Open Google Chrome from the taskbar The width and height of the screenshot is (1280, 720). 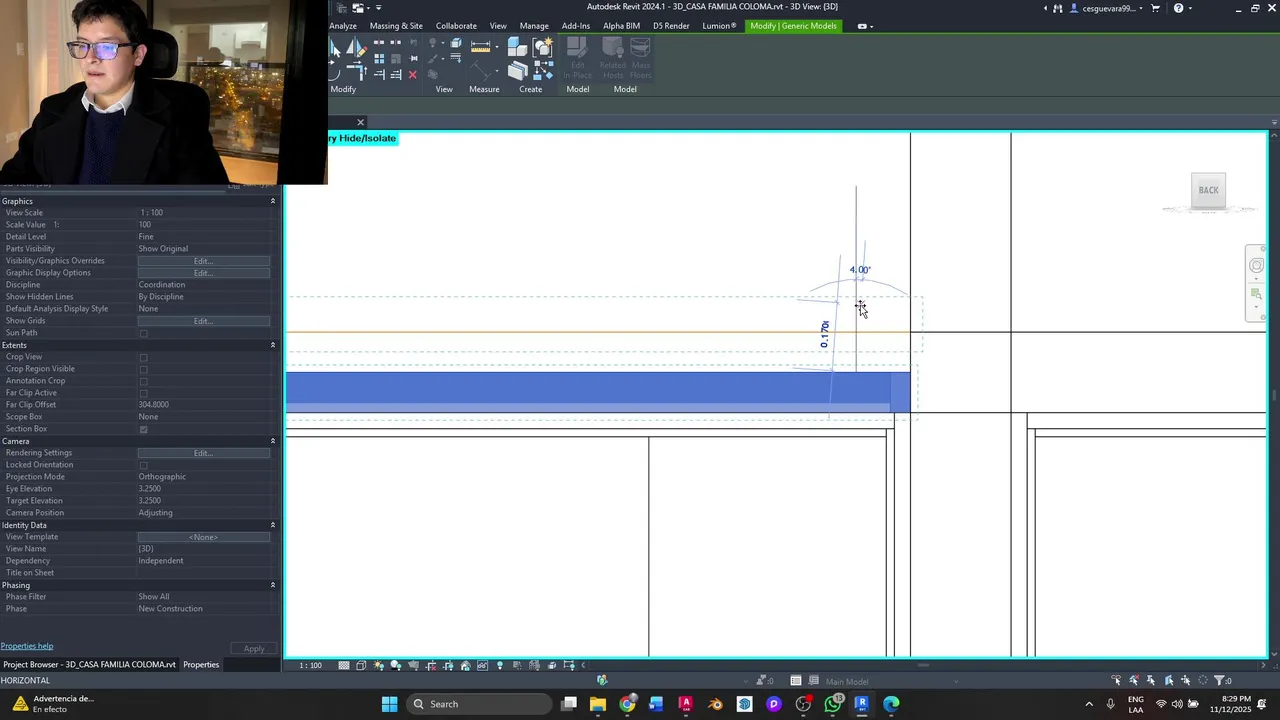(627, 704)
